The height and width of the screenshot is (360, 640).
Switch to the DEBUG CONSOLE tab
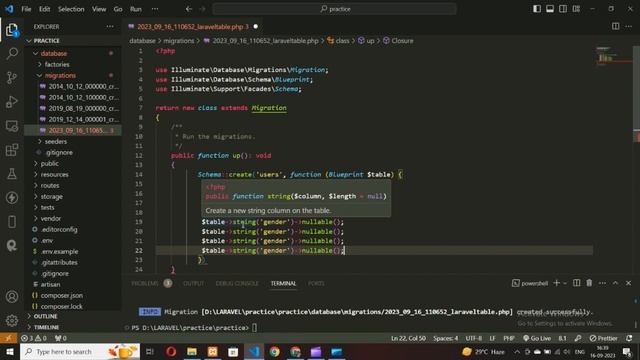point(237,283)
